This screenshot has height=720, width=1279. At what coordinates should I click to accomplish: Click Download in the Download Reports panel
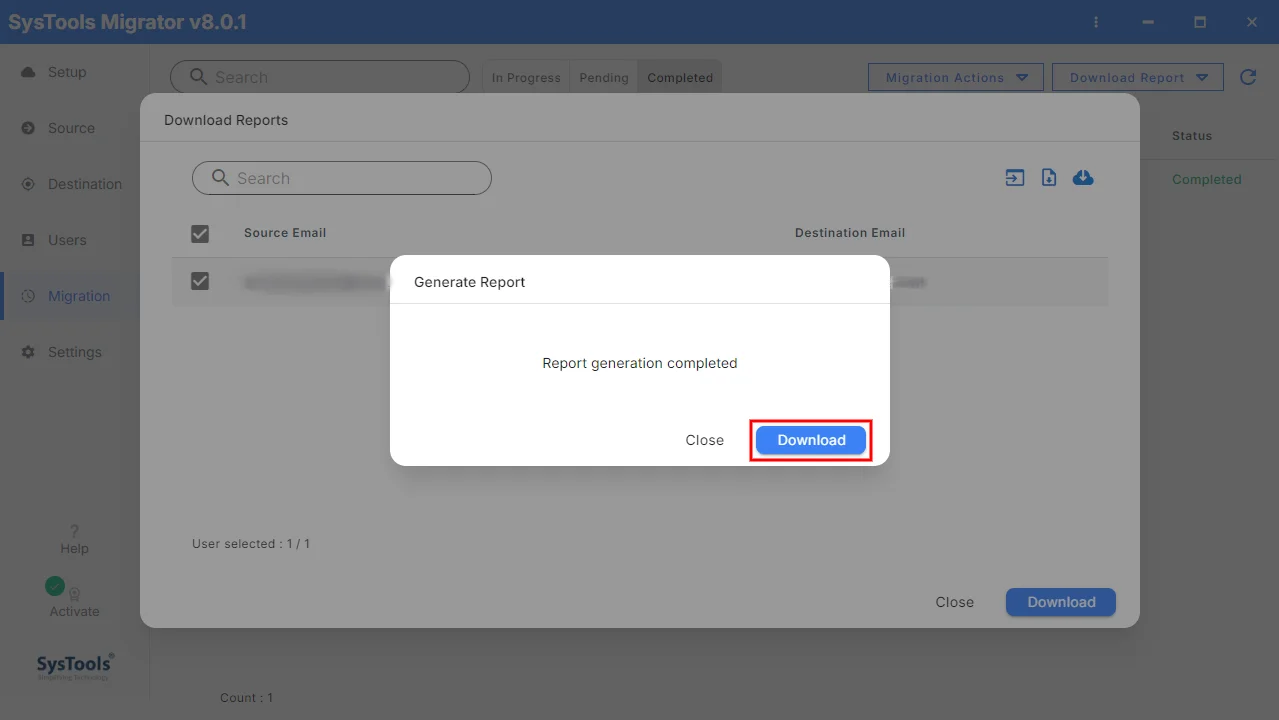tap(1061, 602)
